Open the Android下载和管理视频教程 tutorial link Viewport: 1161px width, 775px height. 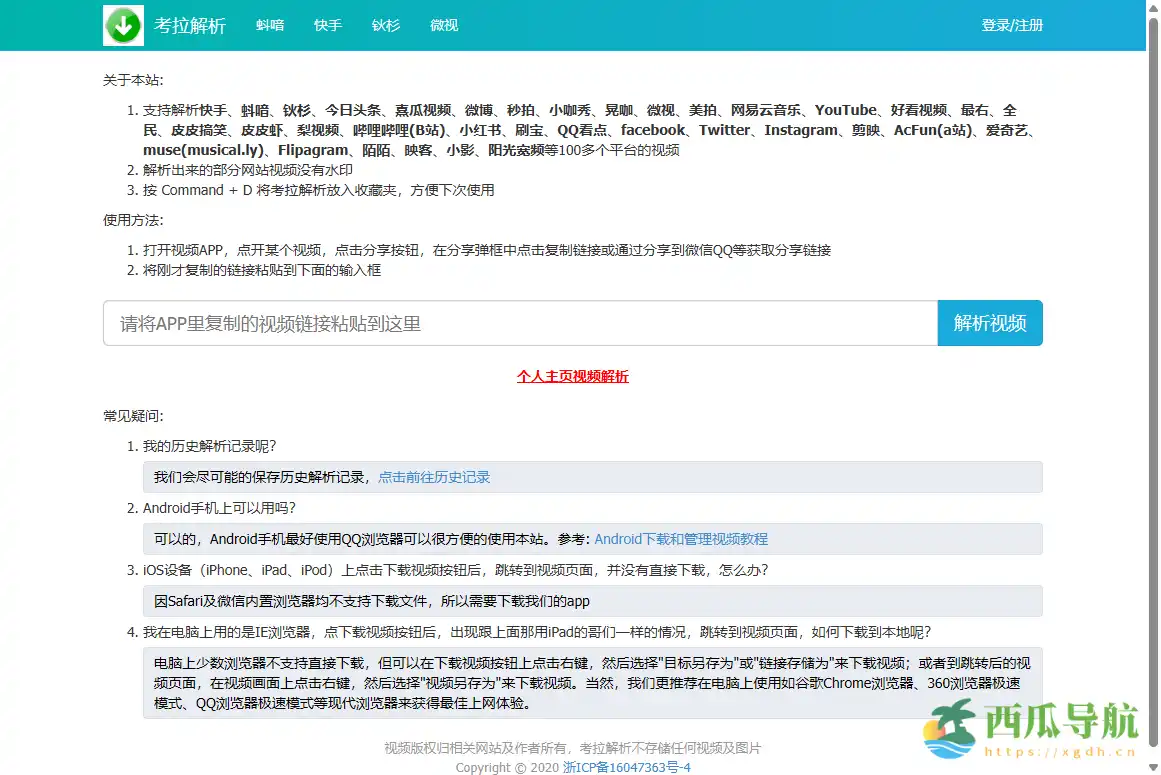tap(682, 539)
